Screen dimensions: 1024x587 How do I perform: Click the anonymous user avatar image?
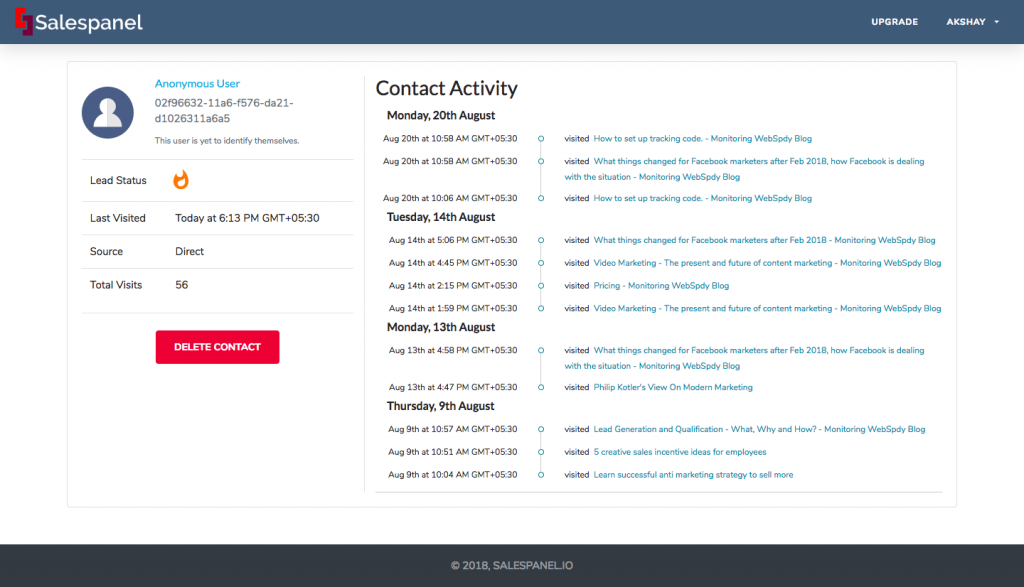pos(107,112)
